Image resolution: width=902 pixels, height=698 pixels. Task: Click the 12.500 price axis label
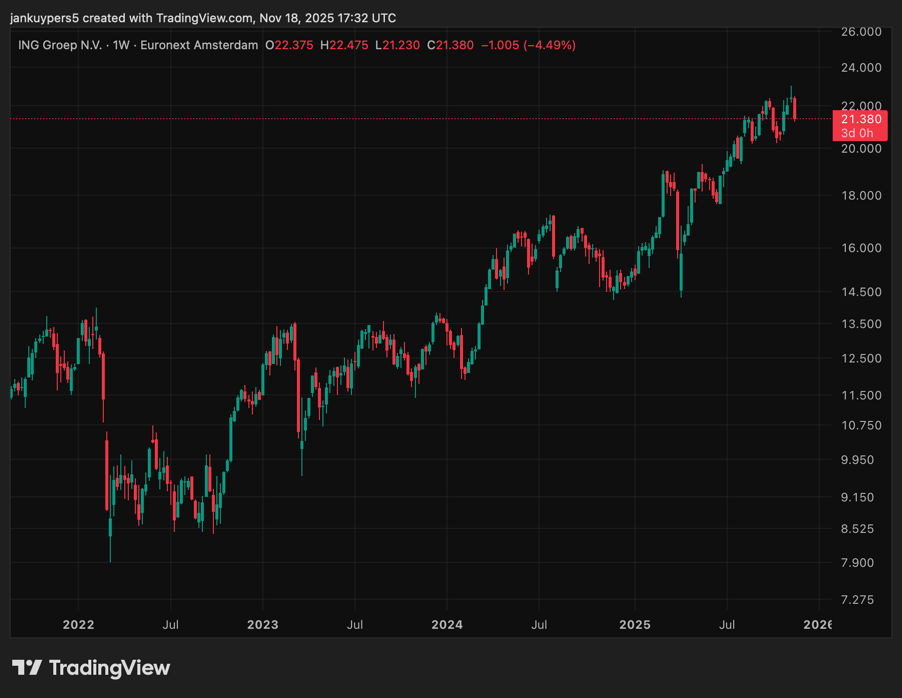861,358
